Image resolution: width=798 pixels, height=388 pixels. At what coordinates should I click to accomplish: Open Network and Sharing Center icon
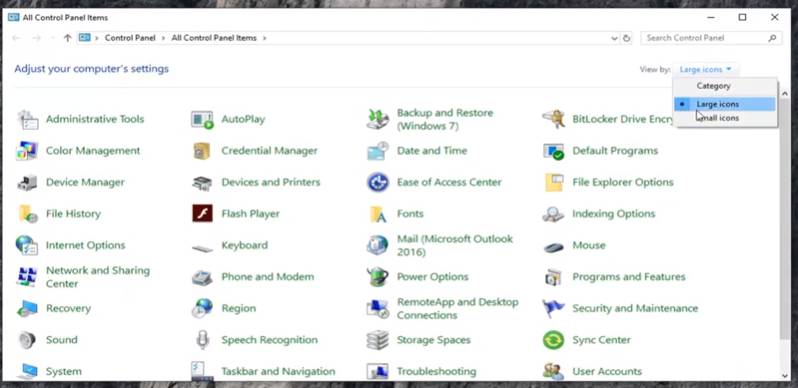click(x=27, y=277)
